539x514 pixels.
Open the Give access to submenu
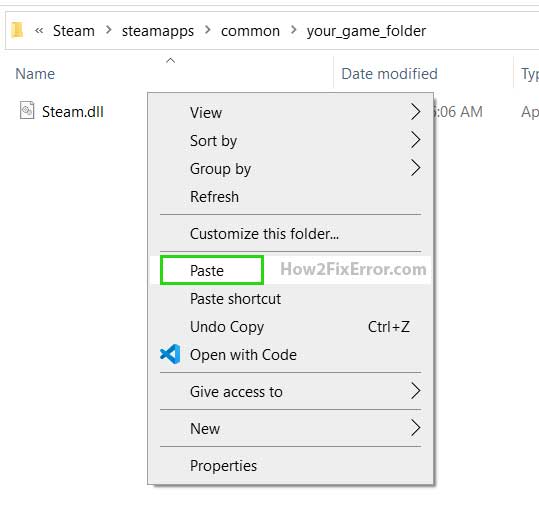tap(290, 391)
